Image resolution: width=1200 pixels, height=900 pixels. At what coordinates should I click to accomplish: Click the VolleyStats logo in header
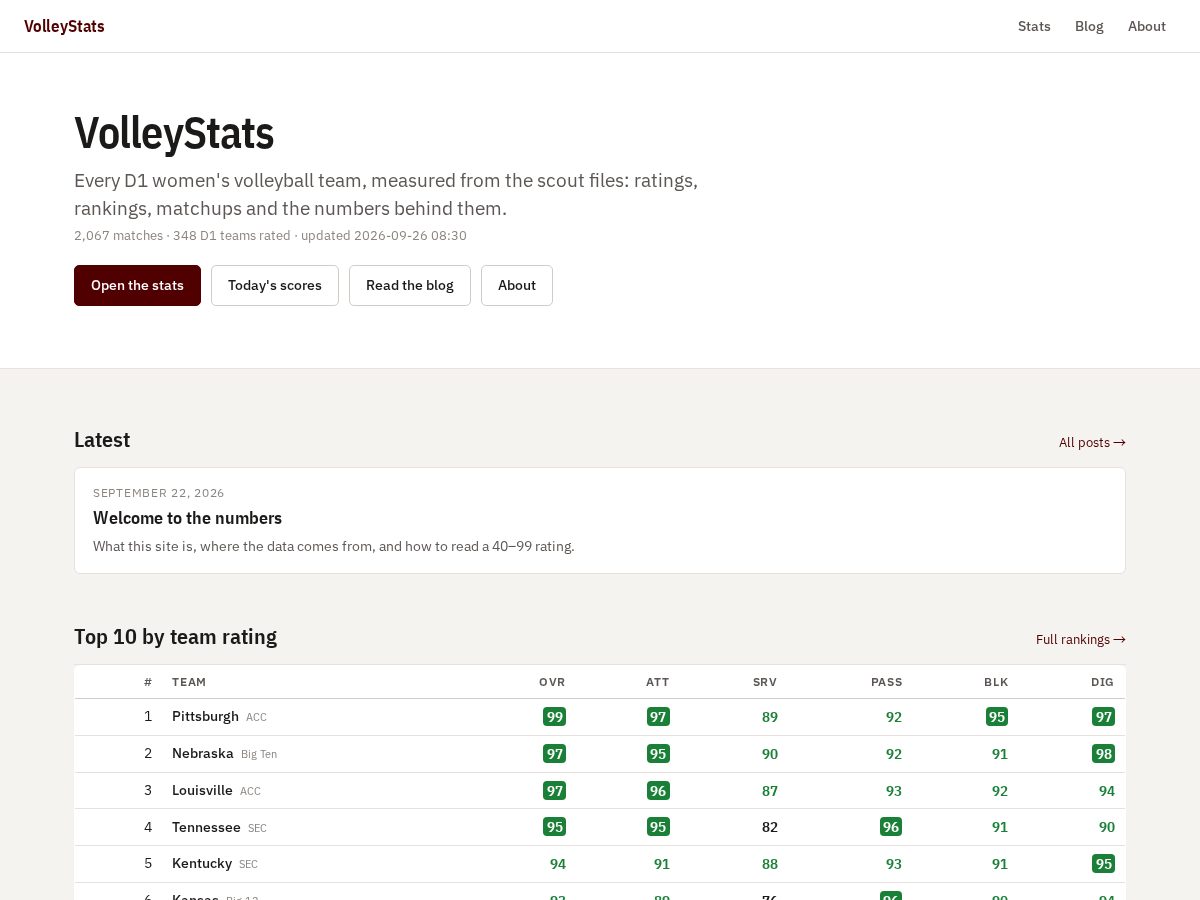coord(64,26)
